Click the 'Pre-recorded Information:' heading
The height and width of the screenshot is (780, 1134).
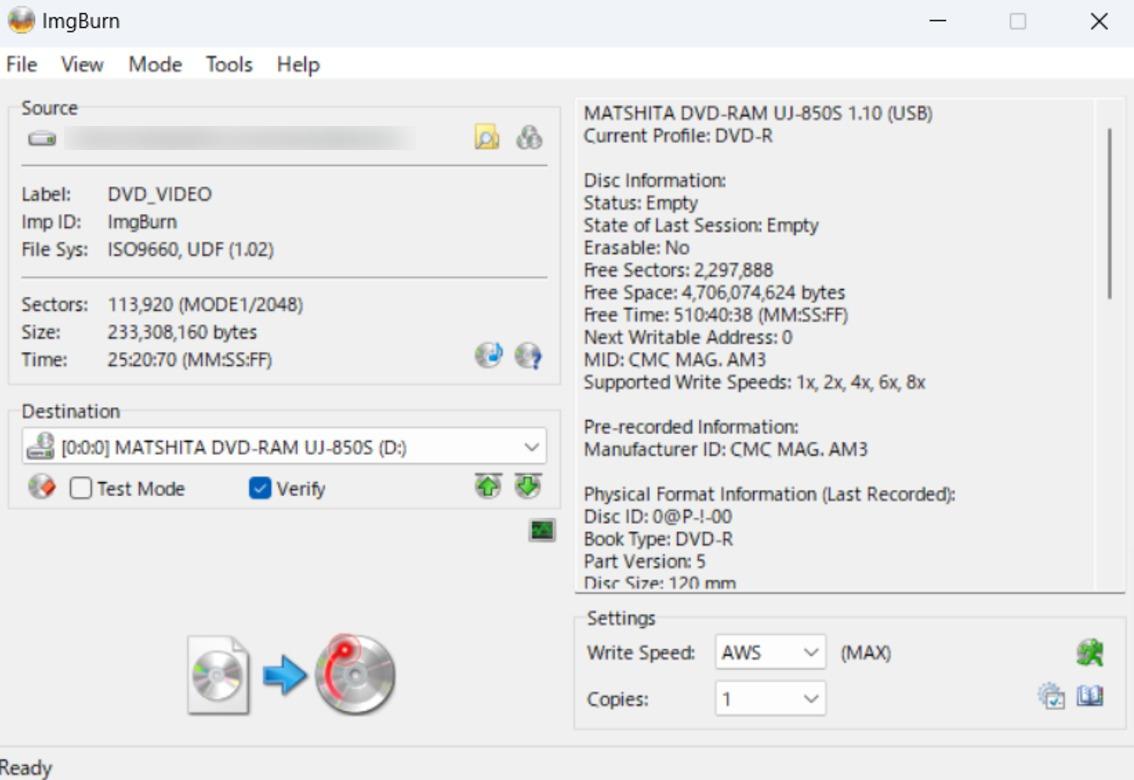pos(691,427)
